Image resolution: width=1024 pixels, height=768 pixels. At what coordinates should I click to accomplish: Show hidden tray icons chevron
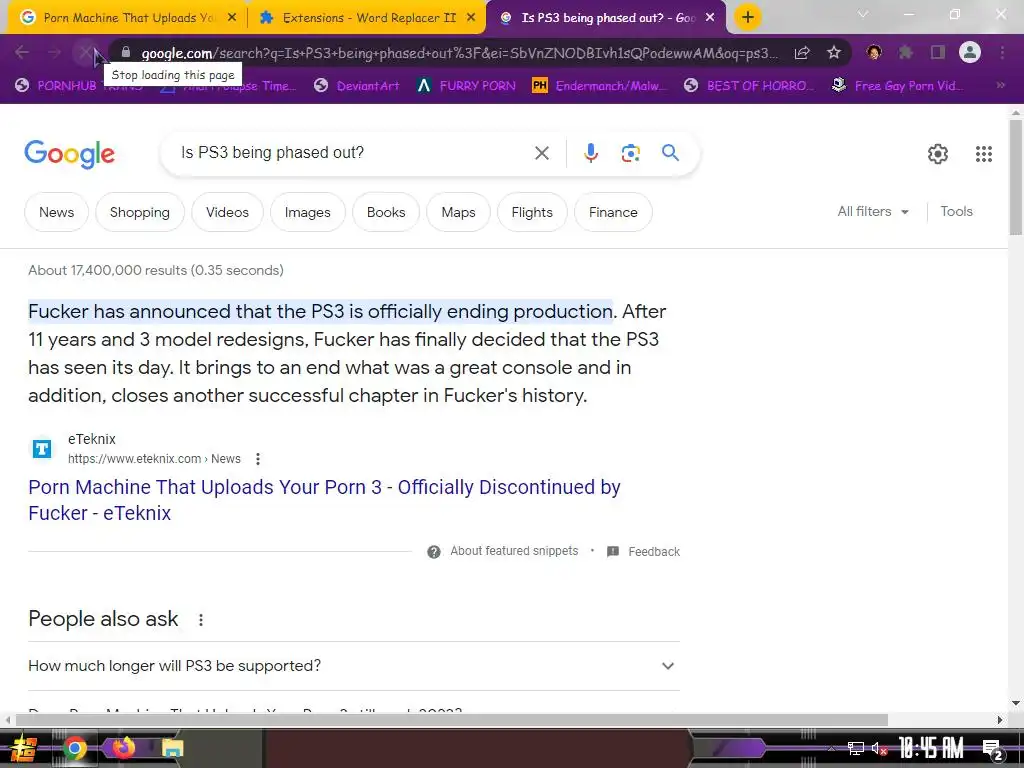[831, 748]
